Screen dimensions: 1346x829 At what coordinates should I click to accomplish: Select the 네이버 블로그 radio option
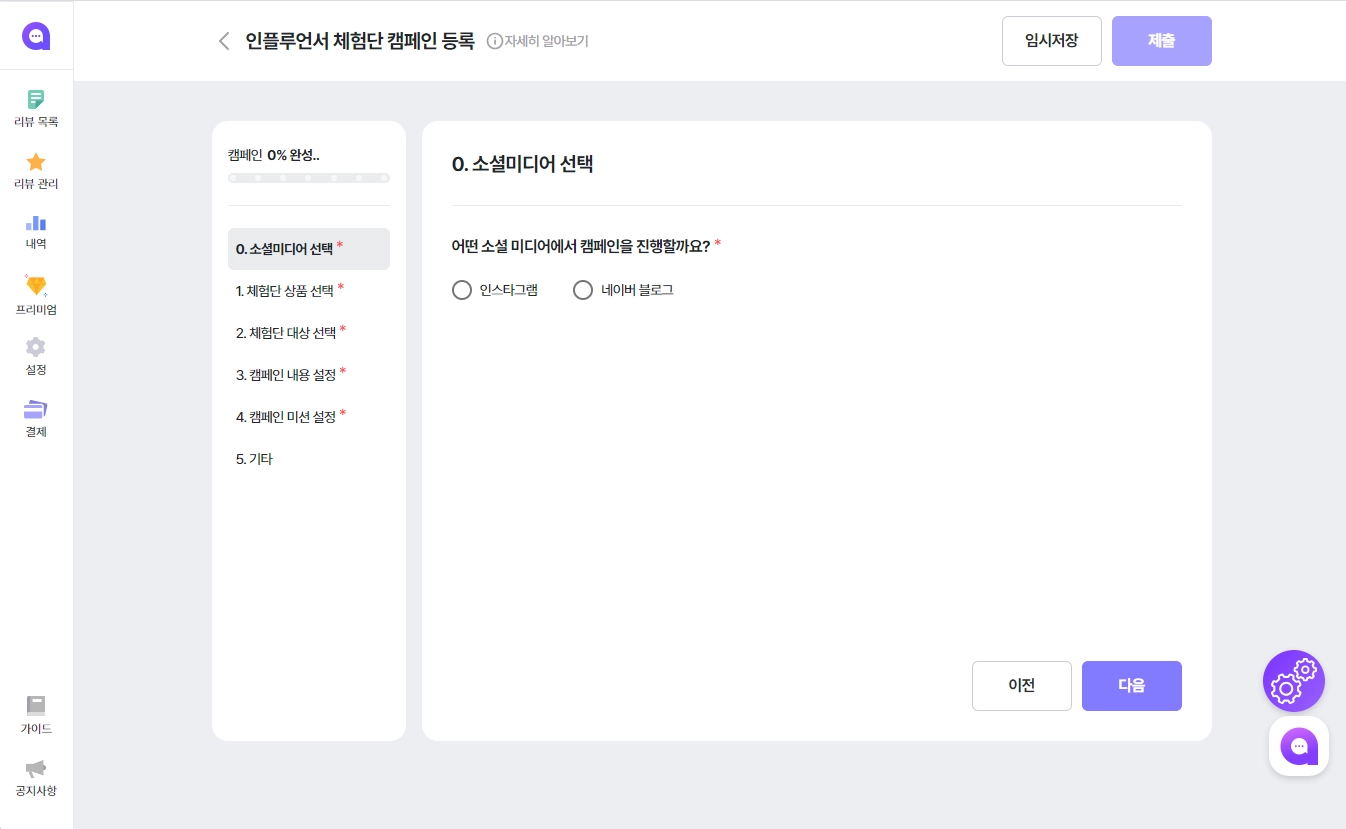pos(583,290)
